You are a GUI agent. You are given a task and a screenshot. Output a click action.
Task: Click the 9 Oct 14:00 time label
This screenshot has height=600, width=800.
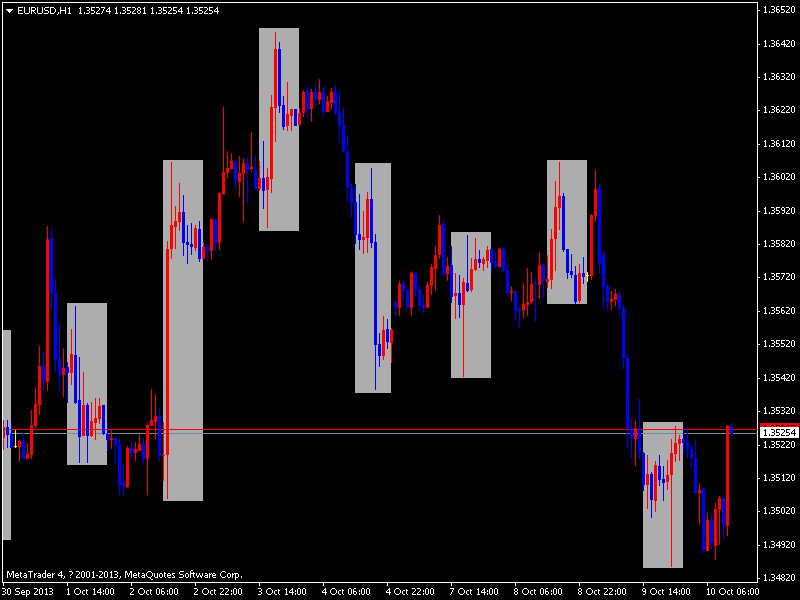(x=666, y=592)
